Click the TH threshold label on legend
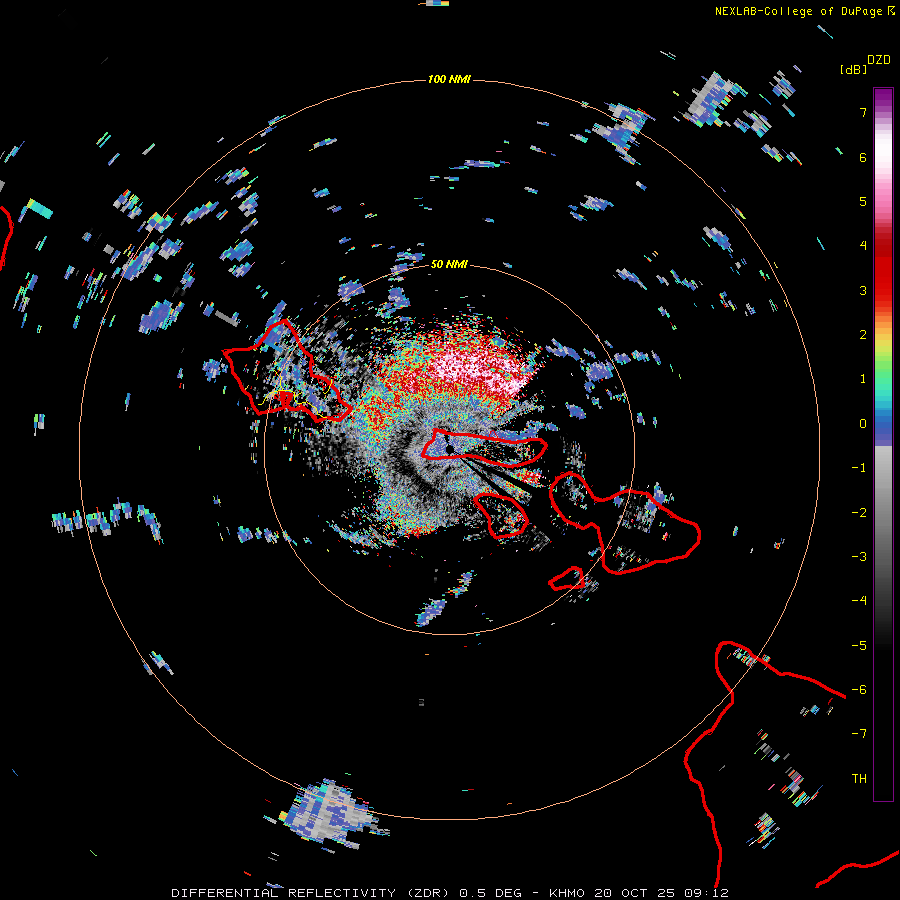 (x=859, y=779)
